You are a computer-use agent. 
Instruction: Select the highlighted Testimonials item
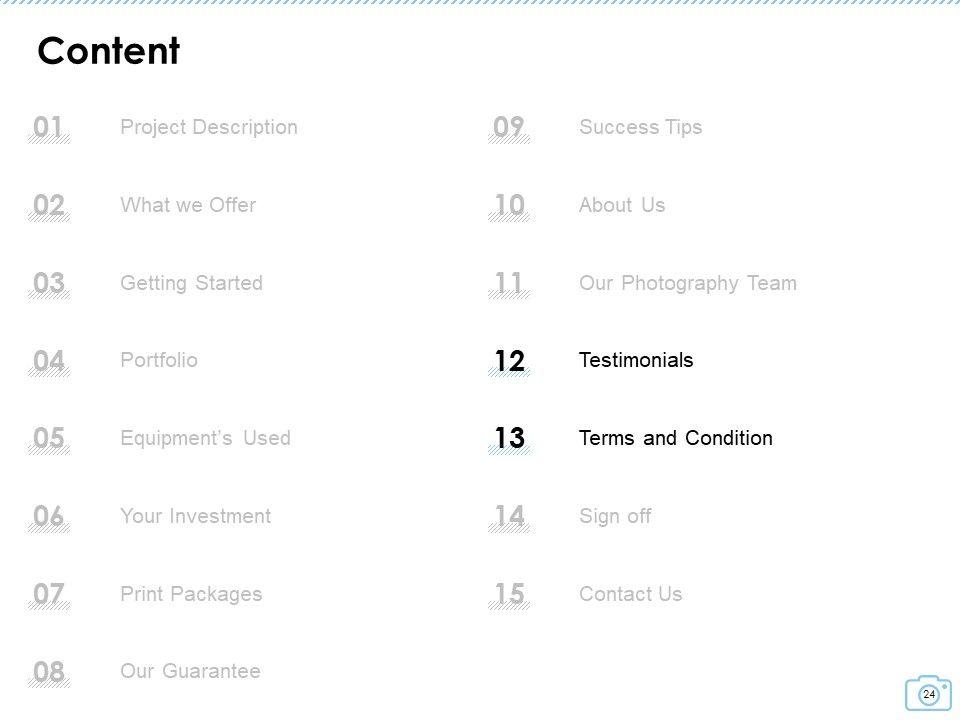pos(635,360)
